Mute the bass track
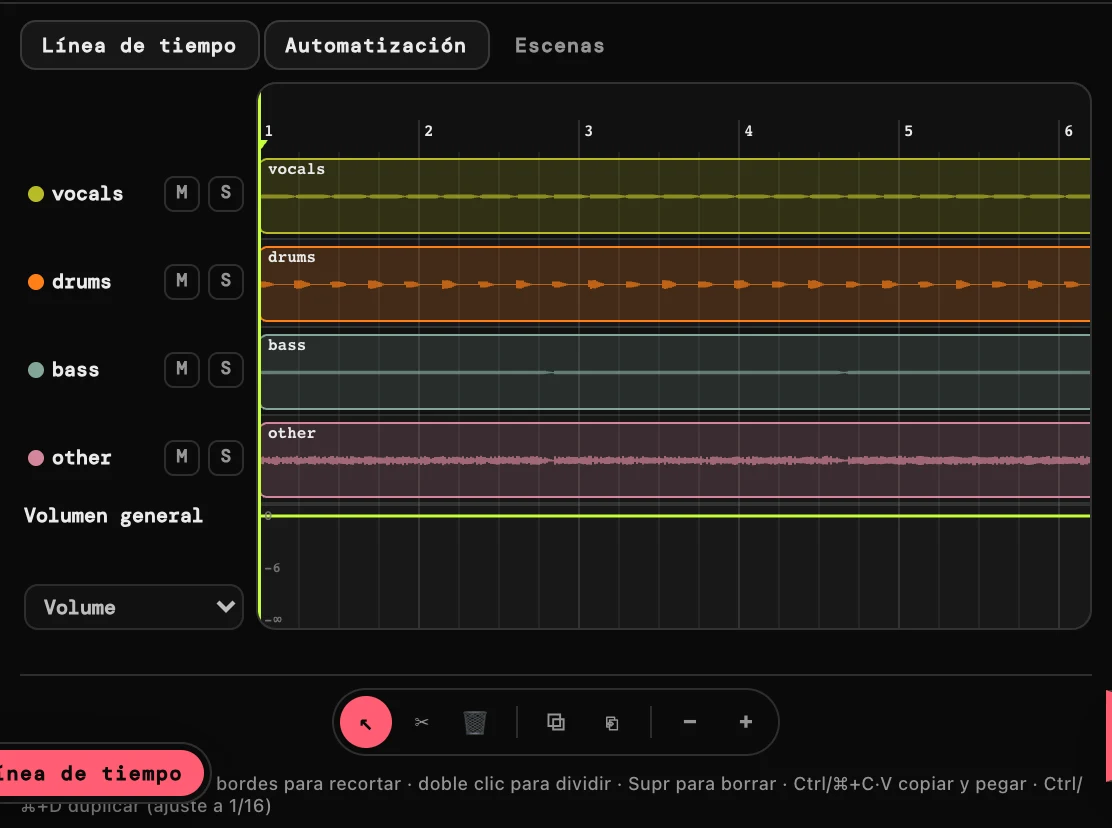Viewport: 1112px width, 828px height. pos(182,369)
